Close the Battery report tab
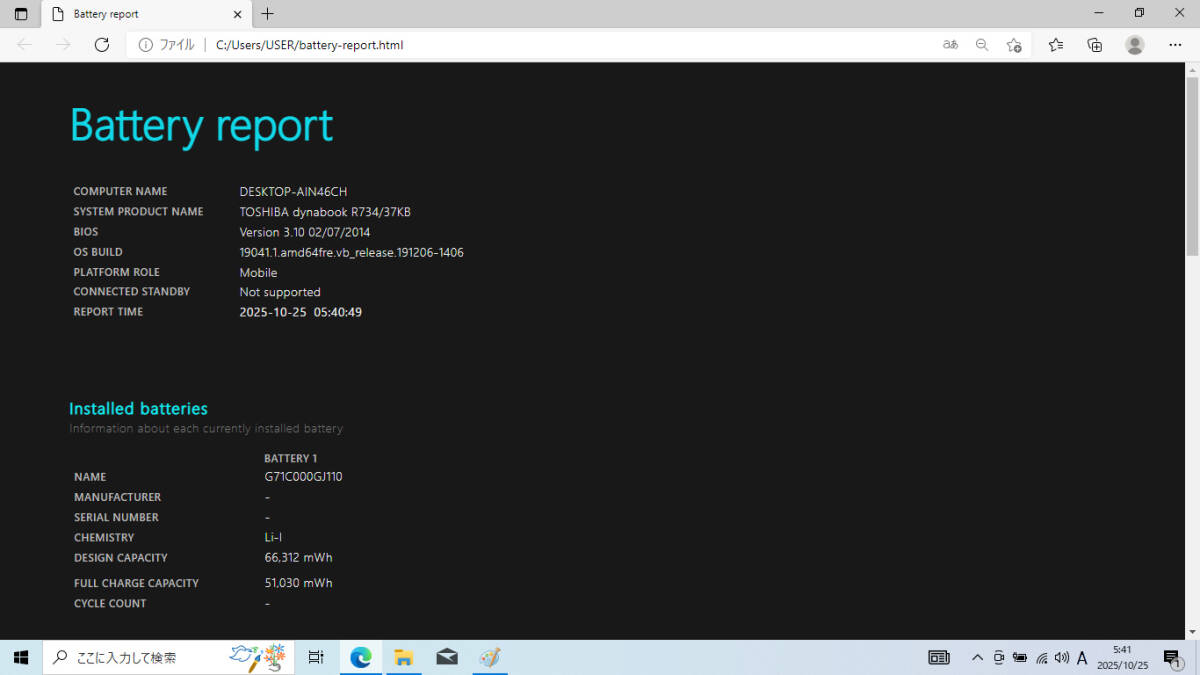The width and height of the screenshot is (1200, 675). pyautogui.click(x=238, y=14)
